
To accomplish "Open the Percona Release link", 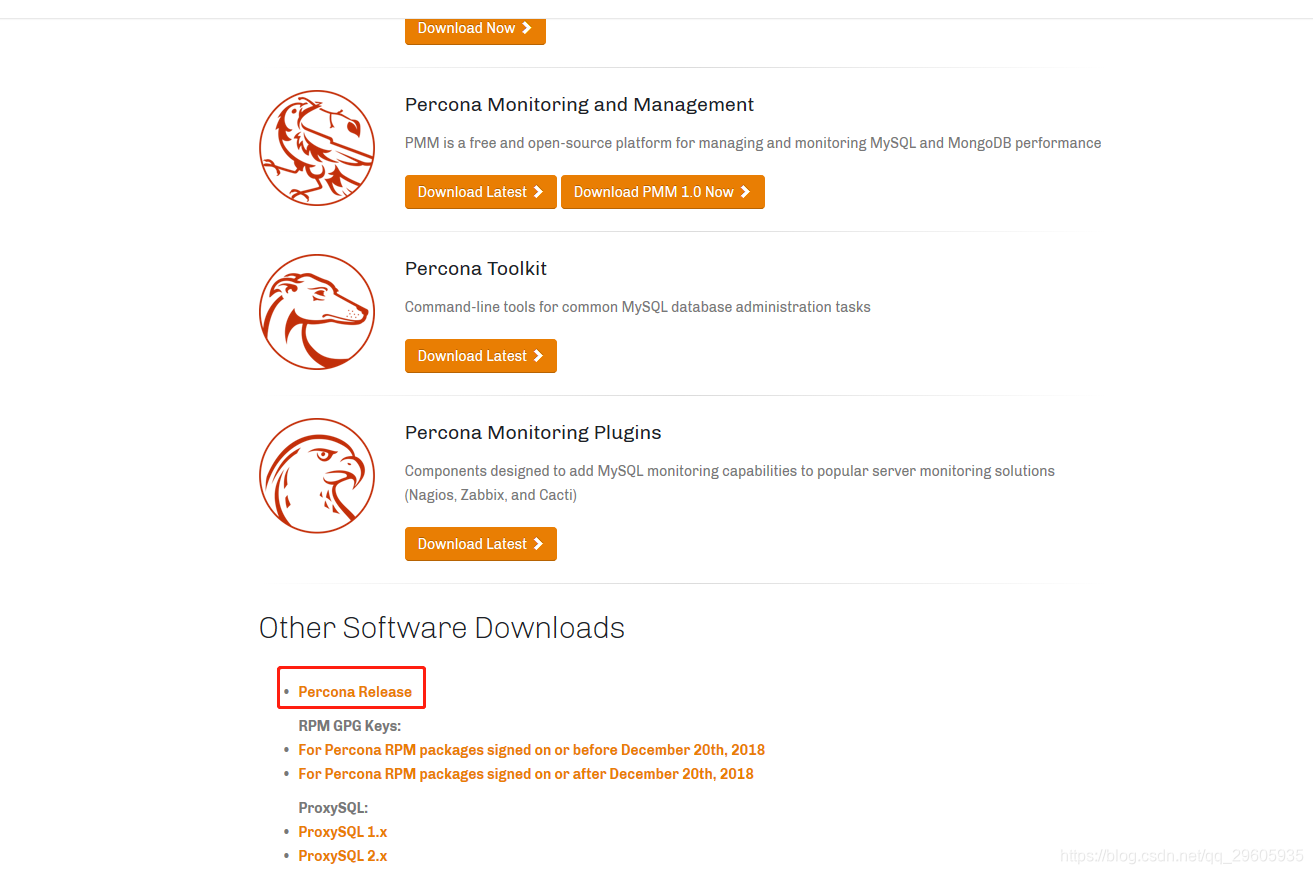I will 355,692.
